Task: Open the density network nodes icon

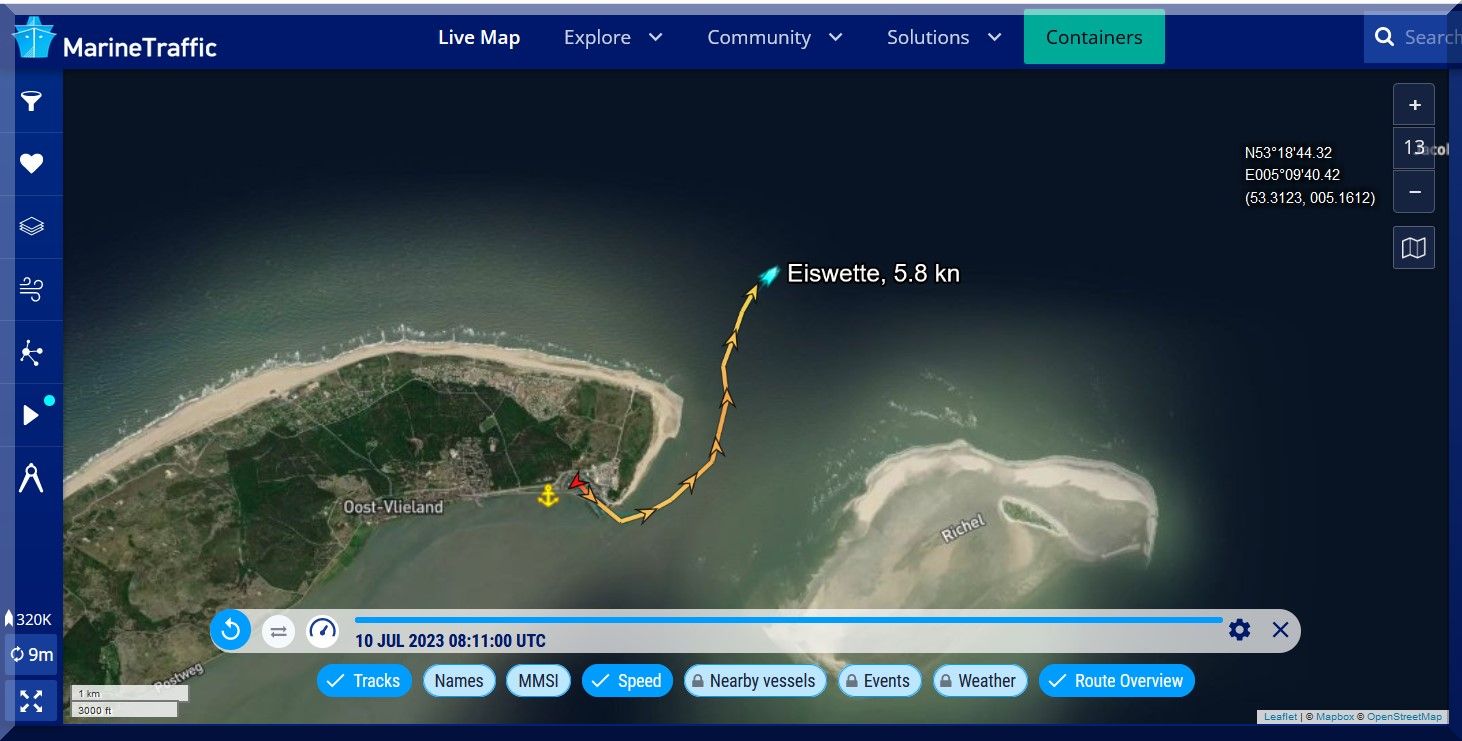Action: pos(32,353)
